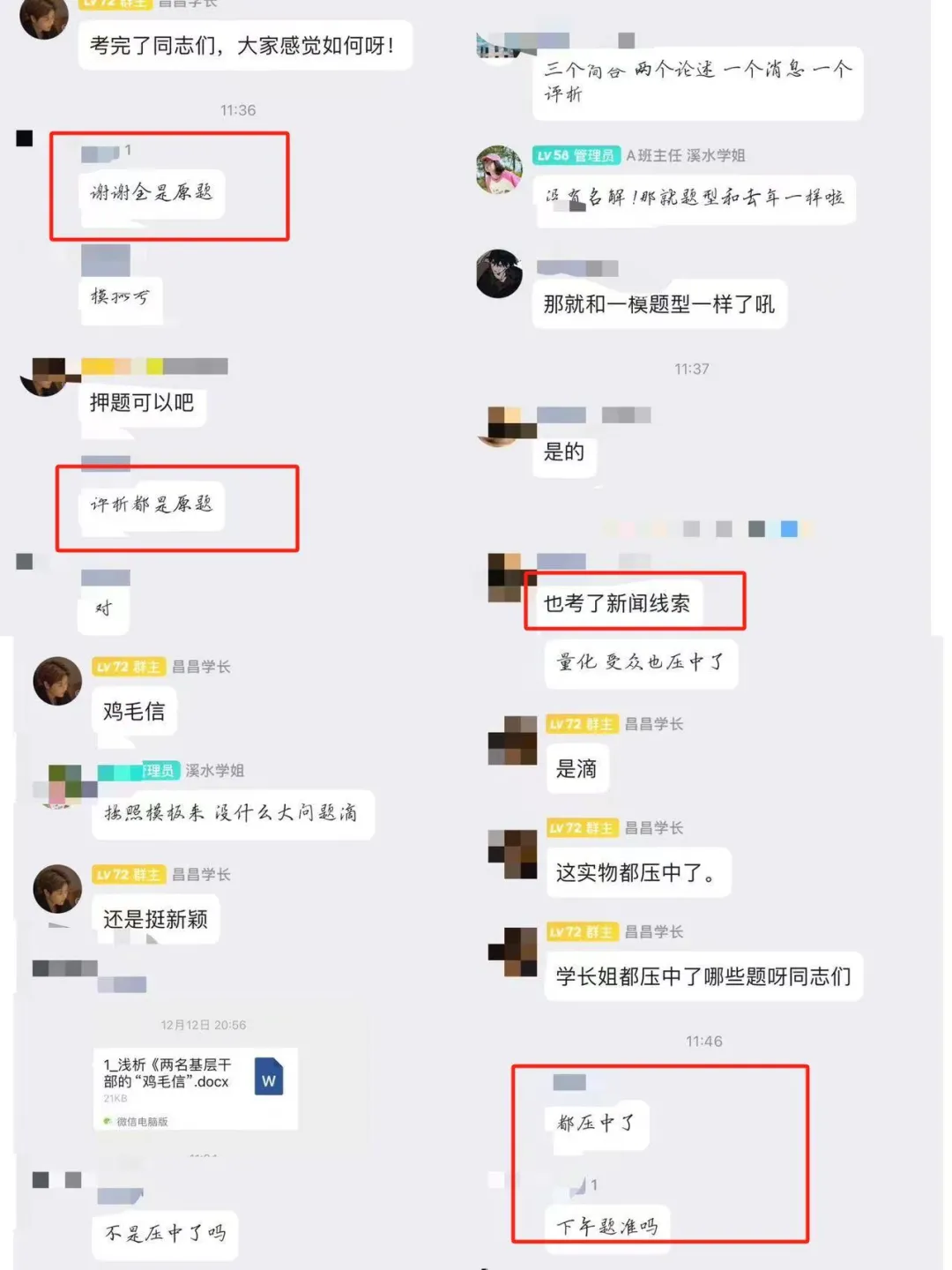This screenshot has height=1270, width=952.
Task: Select the 评析都是原题 message bubble
Action: point(152,504)
